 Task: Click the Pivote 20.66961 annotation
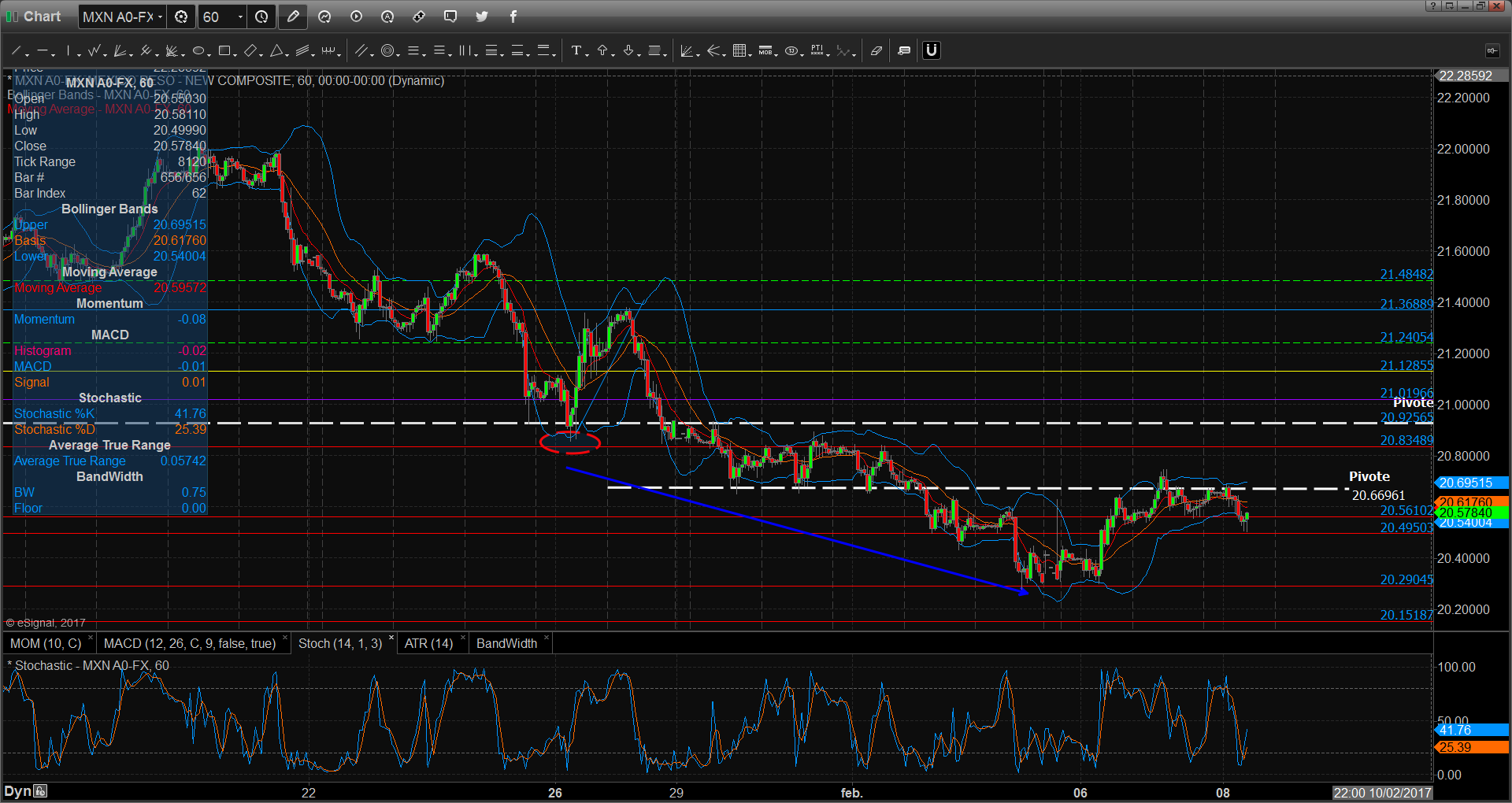1377,486
